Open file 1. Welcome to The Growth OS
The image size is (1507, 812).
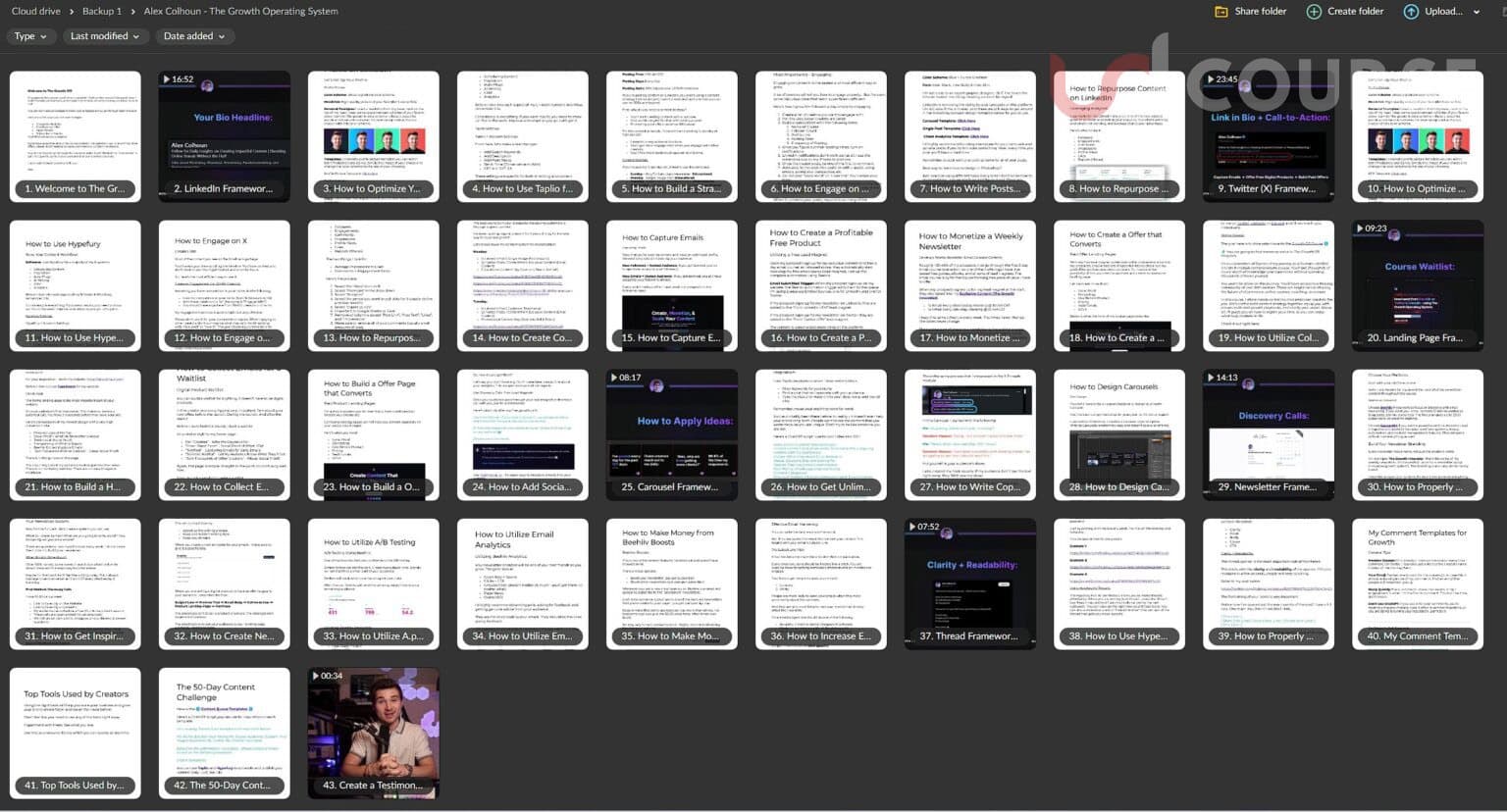tap(75, 136)
